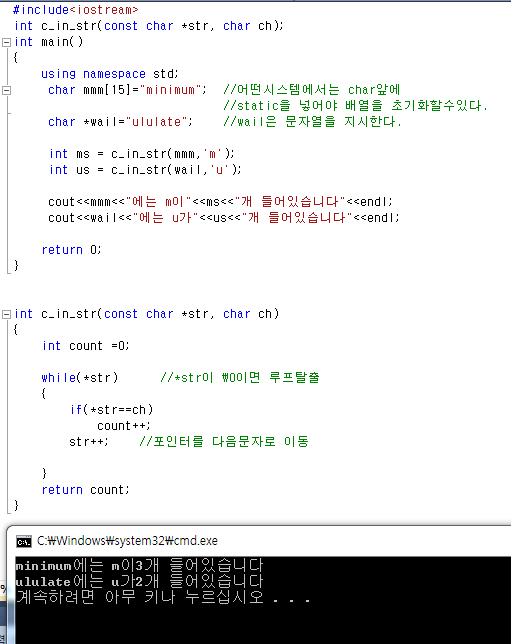Click the 'while(*str)' statement
Image resolution: width=511 pixels, height=644 pixels.
(x=80, y=377)
